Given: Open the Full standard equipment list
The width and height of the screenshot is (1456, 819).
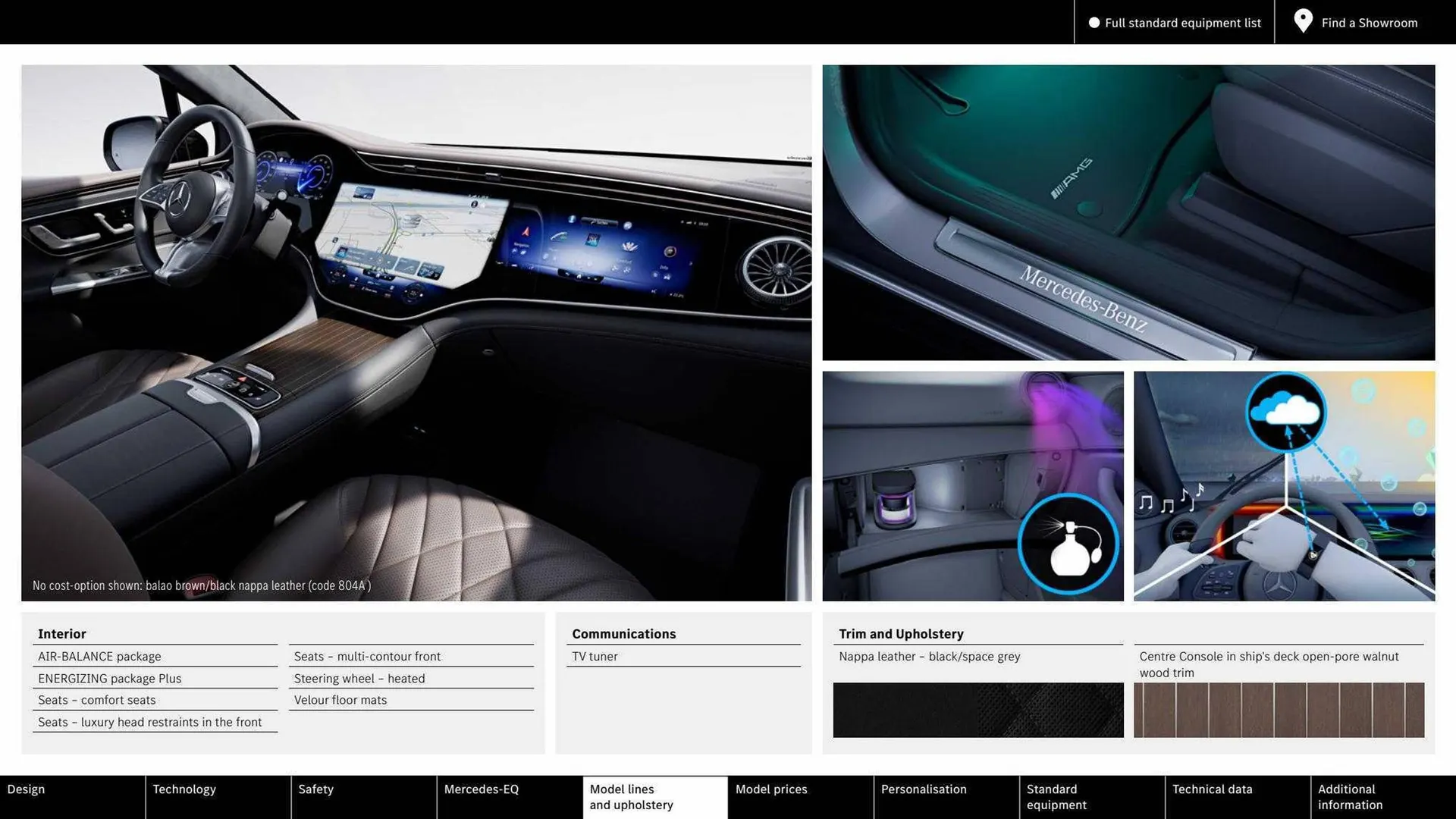Looking at the screenshot, I should [1181, 22].
